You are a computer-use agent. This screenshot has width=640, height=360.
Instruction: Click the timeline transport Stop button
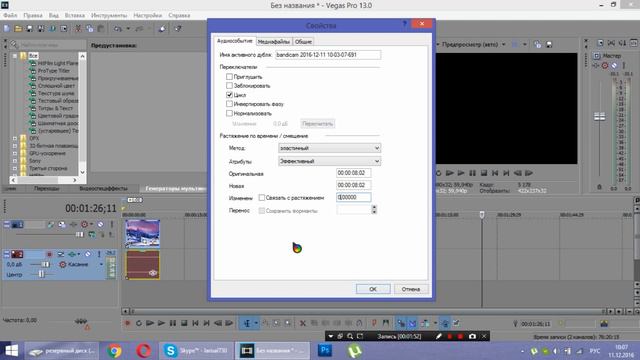point(184,323)
